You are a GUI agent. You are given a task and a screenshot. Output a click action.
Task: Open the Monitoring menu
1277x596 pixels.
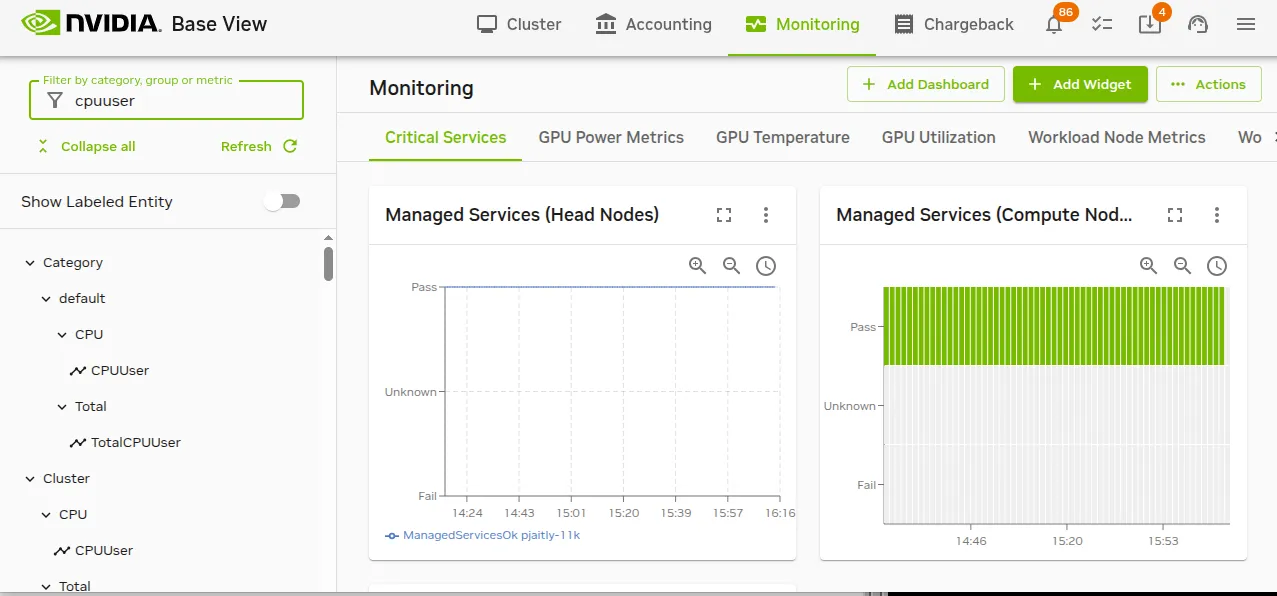802,24
